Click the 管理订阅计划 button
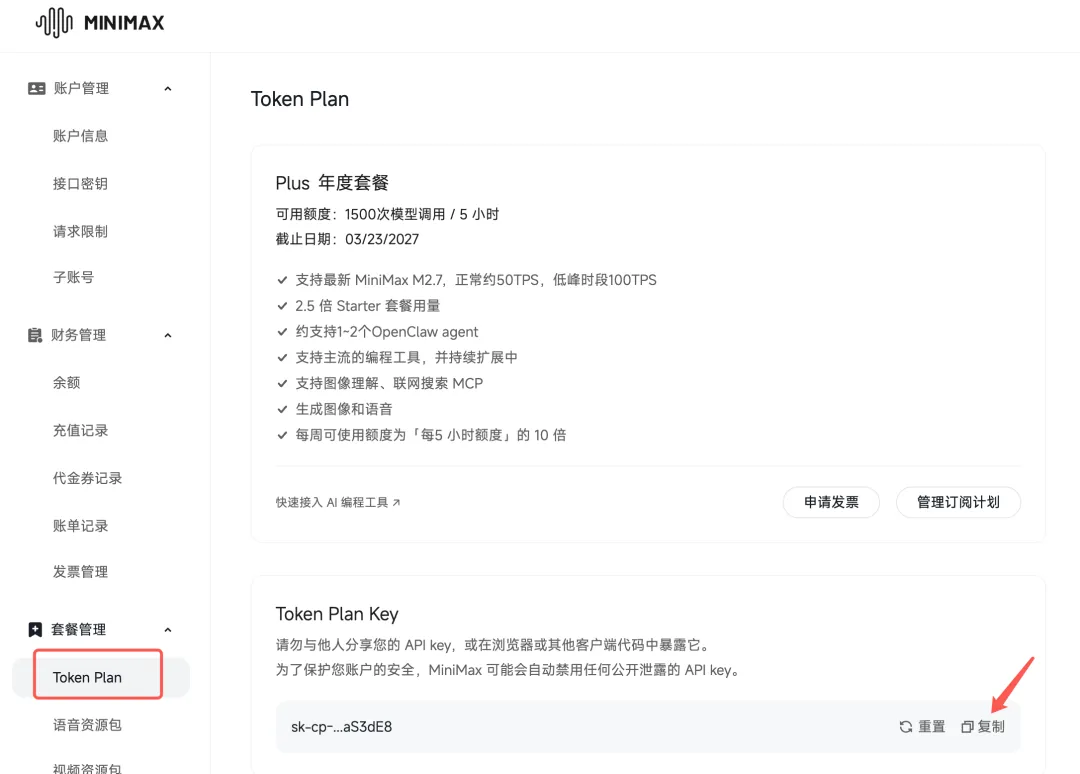This screenshot has height=774, width=1080. [x=958, y=502]
